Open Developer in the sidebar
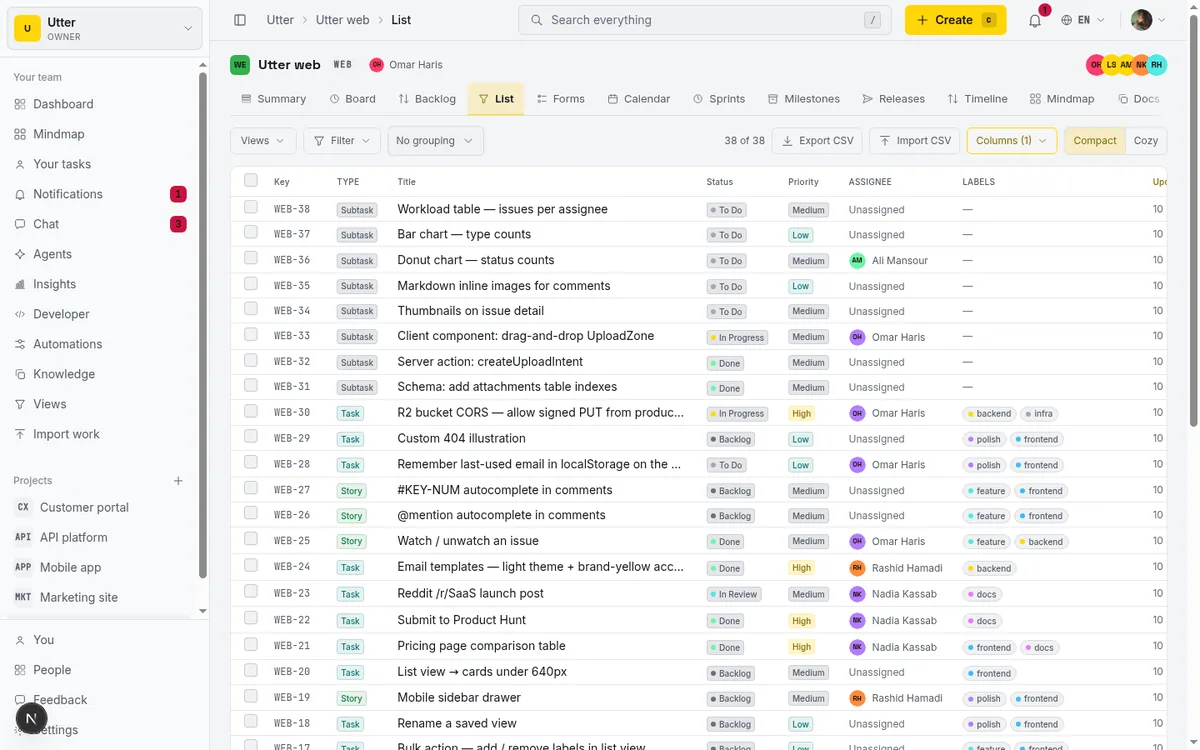1200x750 pixels. (104, 314)
